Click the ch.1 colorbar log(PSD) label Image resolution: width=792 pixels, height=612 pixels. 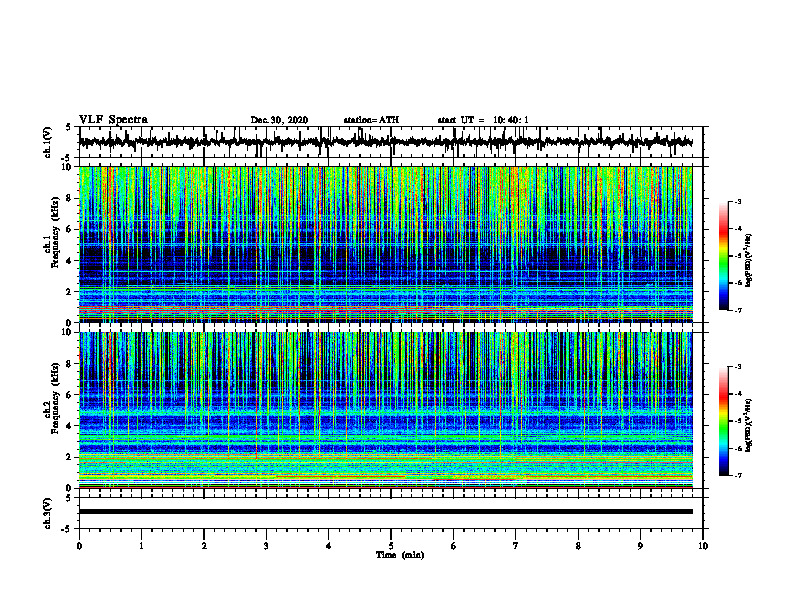749,260
